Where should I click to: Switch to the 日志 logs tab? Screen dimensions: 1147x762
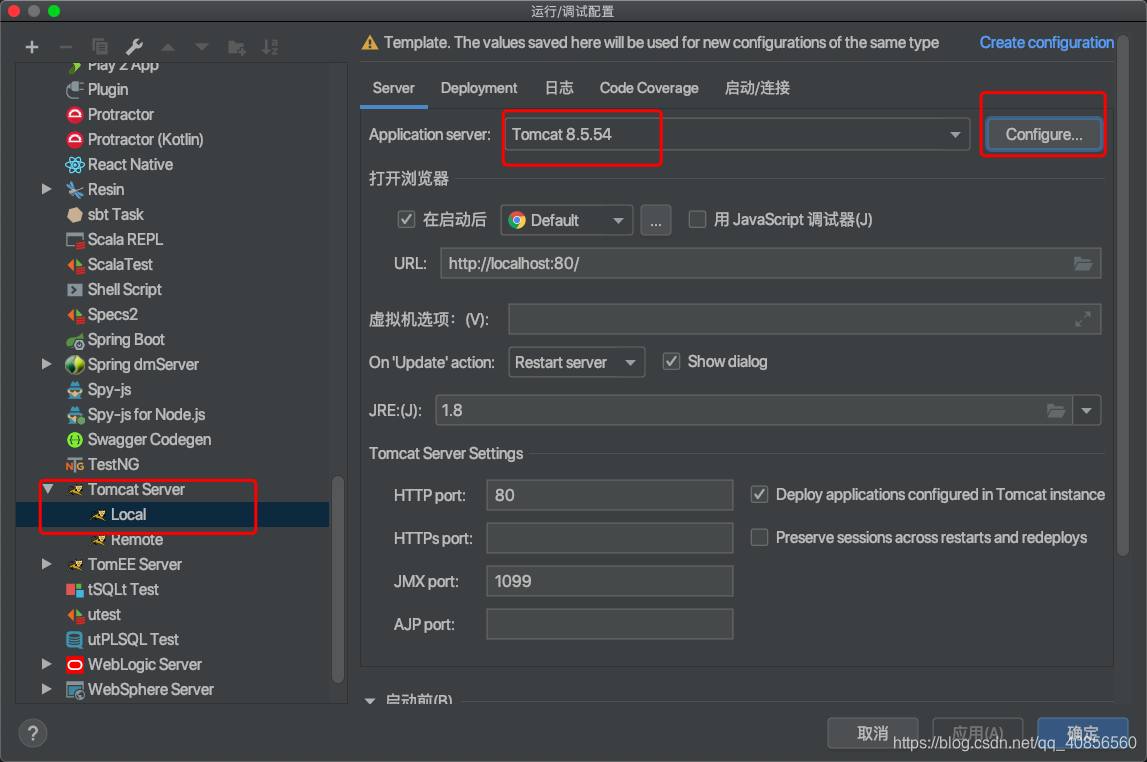click(560, 88)
